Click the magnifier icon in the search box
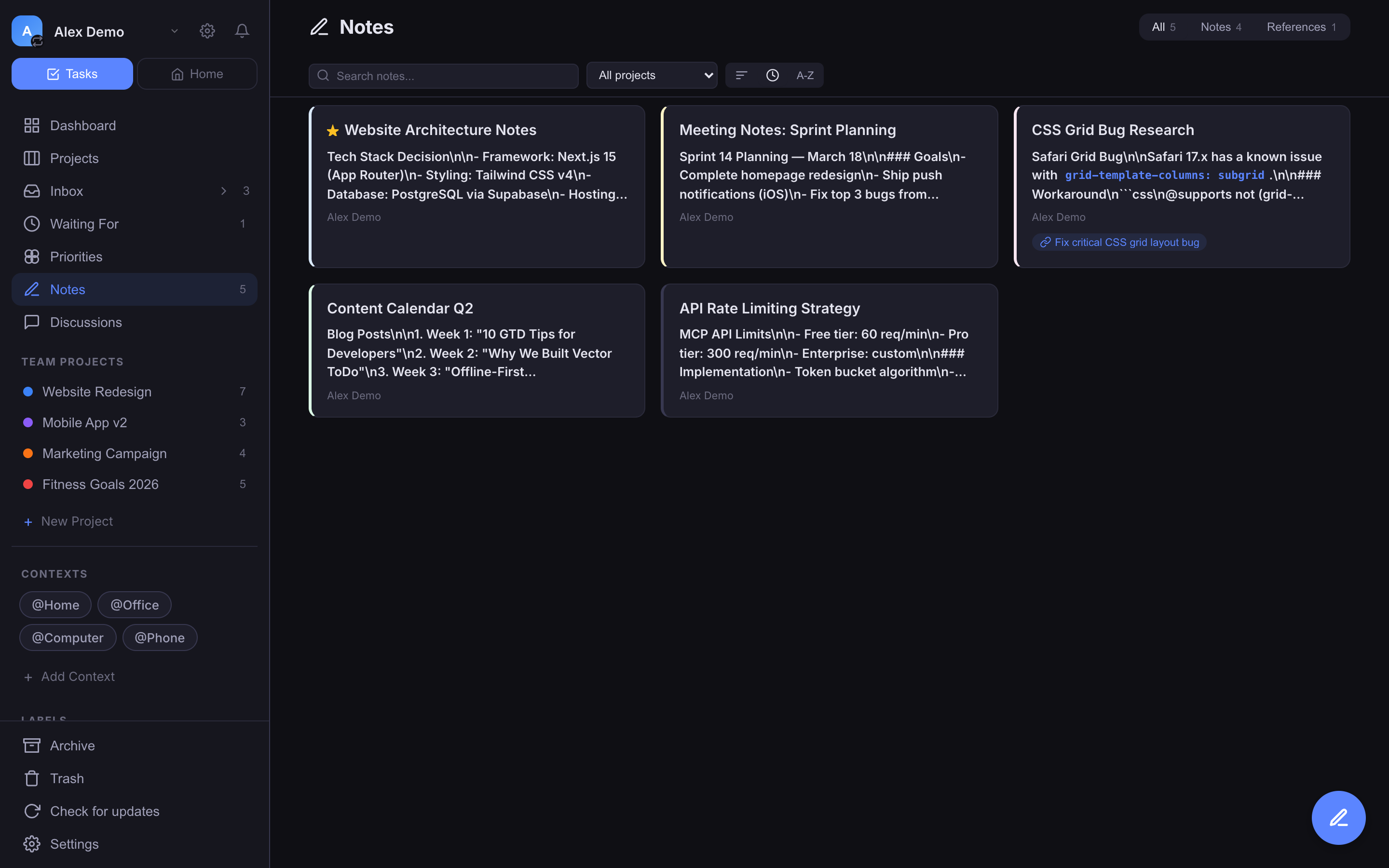This screenshot has height=868, width=1389. pyautogui.click(x=323, y=76)
